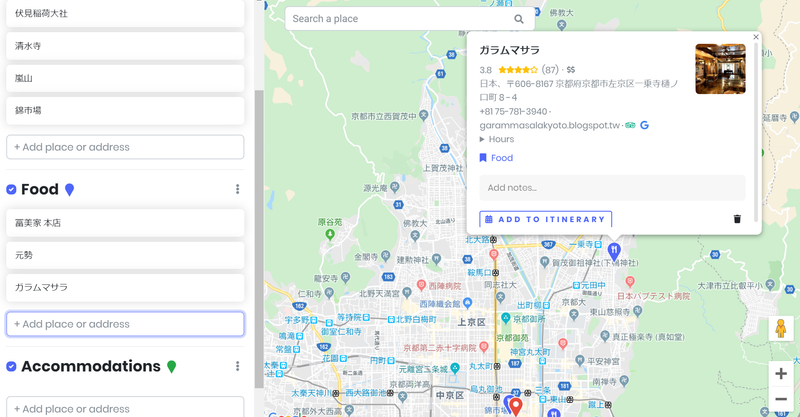This screenshot has width=800, height=417.
Task: Select 冨美家 本店 in Food list
Action: tap(125, 223)
